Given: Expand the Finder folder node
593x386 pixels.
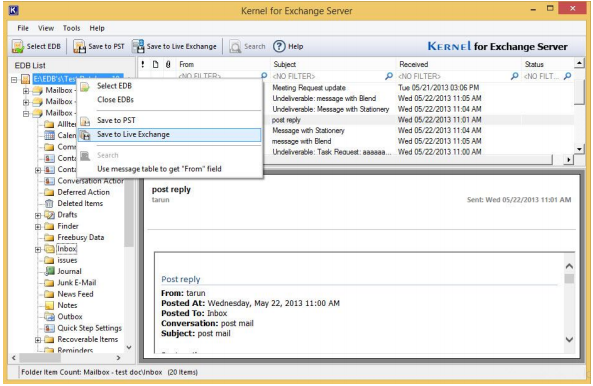Looking at the screenshot, I should click(38, 227).
